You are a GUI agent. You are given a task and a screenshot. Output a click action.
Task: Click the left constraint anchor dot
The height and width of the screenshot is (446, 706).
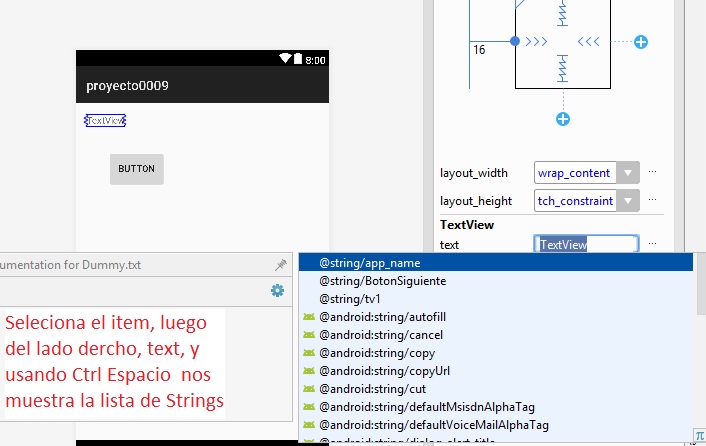tap(515, 42)
